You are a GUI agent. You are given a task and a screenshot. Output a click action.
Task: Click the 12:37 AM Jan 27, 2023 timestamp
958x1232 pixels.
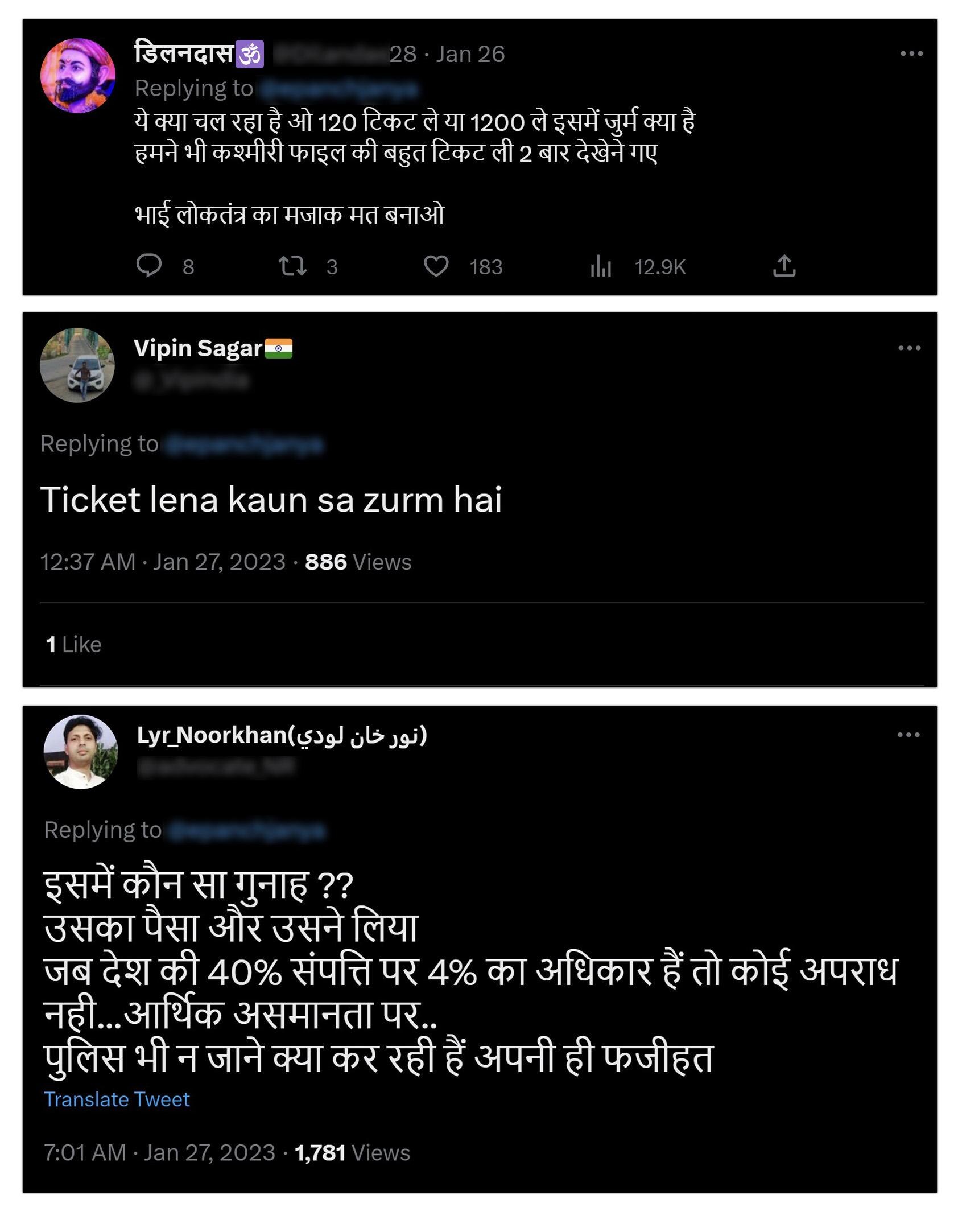coord(163,562)
